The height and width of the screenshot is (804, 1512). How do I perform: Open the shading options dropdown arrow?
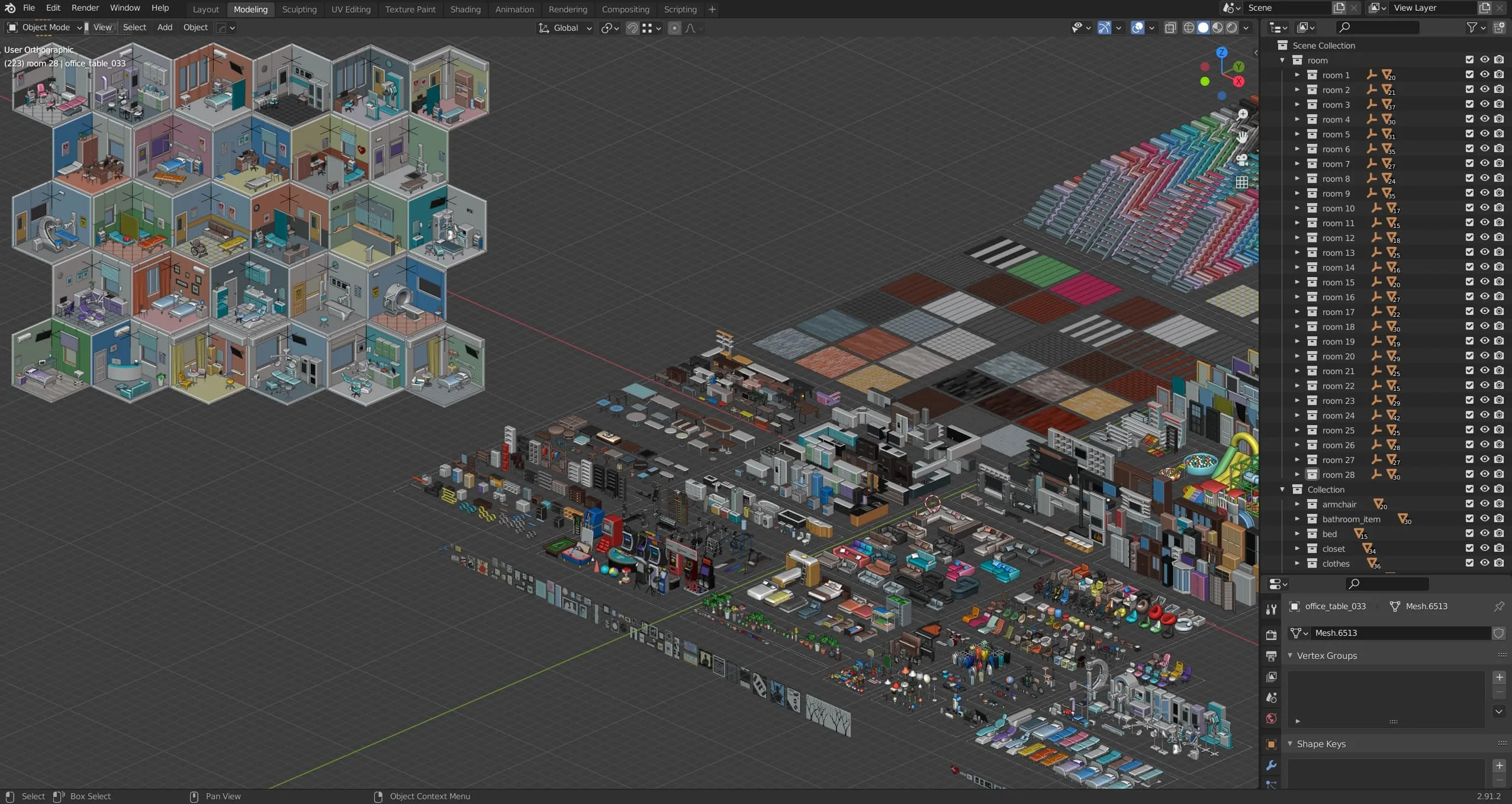click(1246, 28)
